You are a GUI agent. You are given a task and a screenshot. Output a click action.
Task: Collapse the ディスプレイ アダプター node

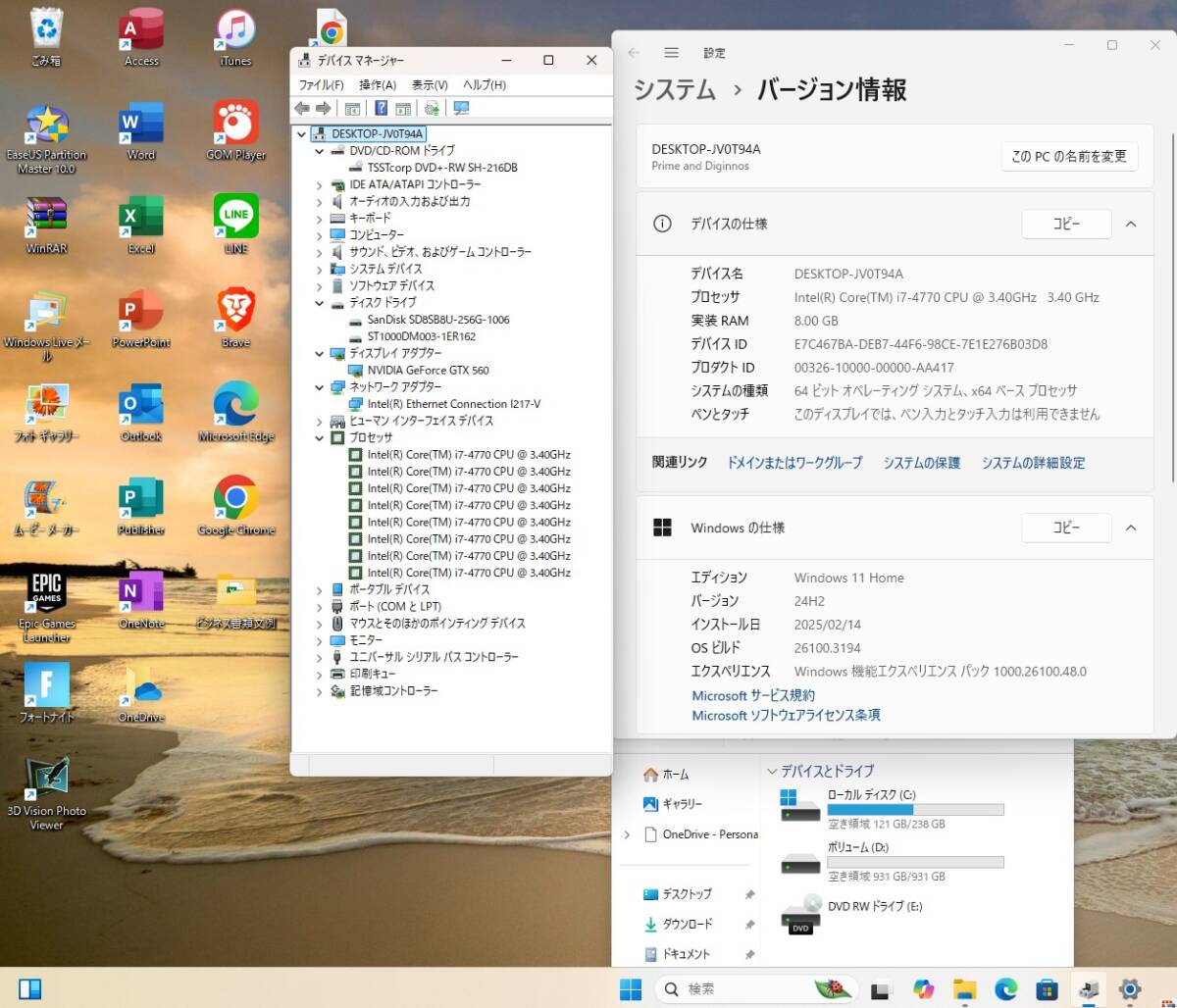tap(319, 353)
